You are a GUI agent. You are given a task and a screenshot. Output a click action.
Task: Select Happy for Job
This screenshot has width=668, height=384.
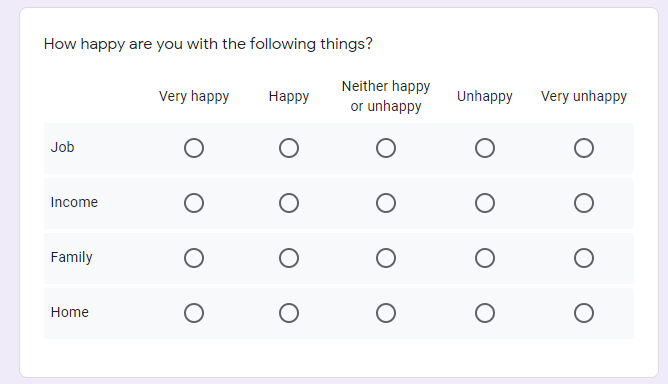click(x=289, y=148)
